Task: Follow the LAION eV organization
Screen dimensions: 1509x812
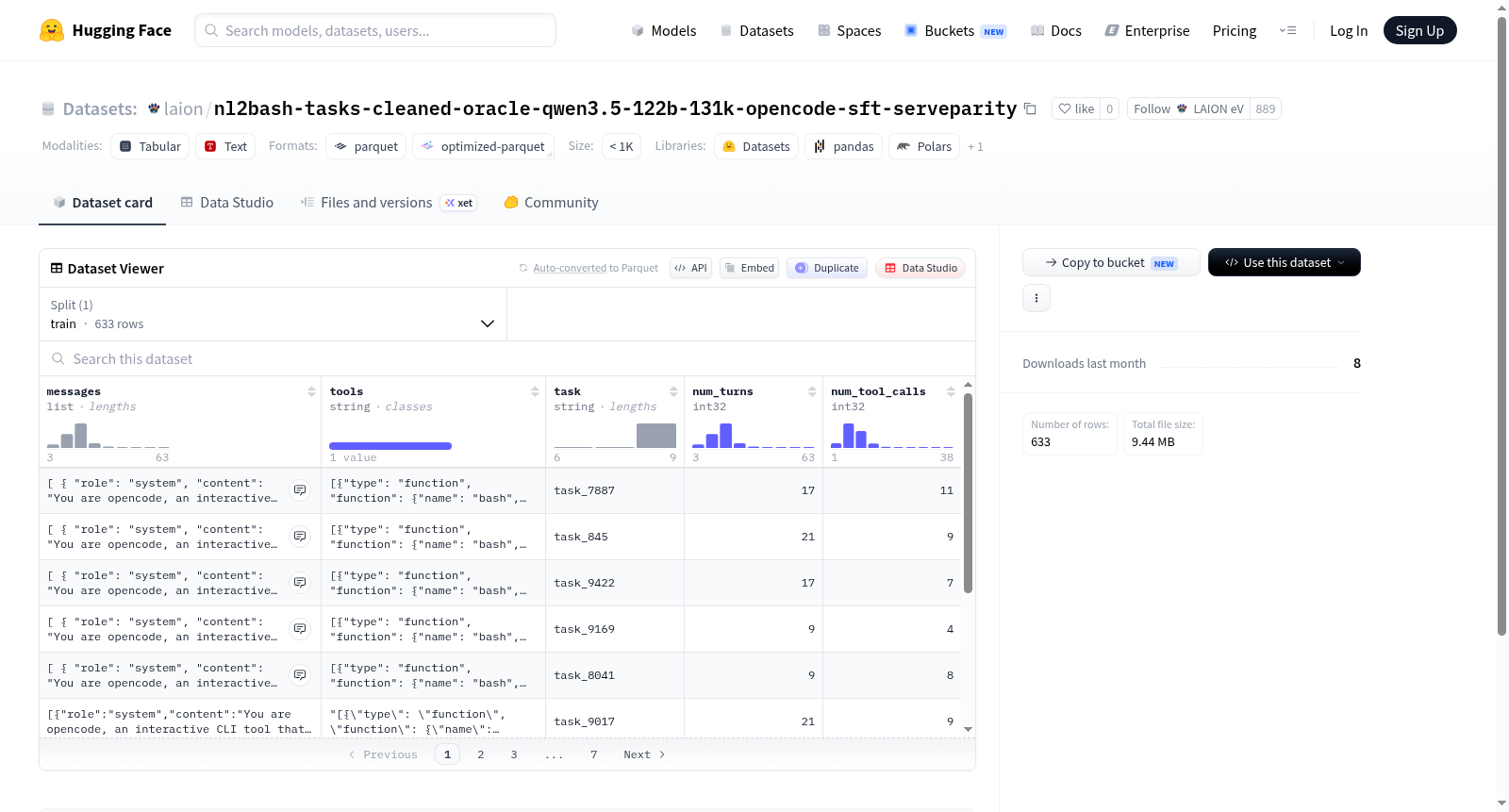Action: point(1188,108)
